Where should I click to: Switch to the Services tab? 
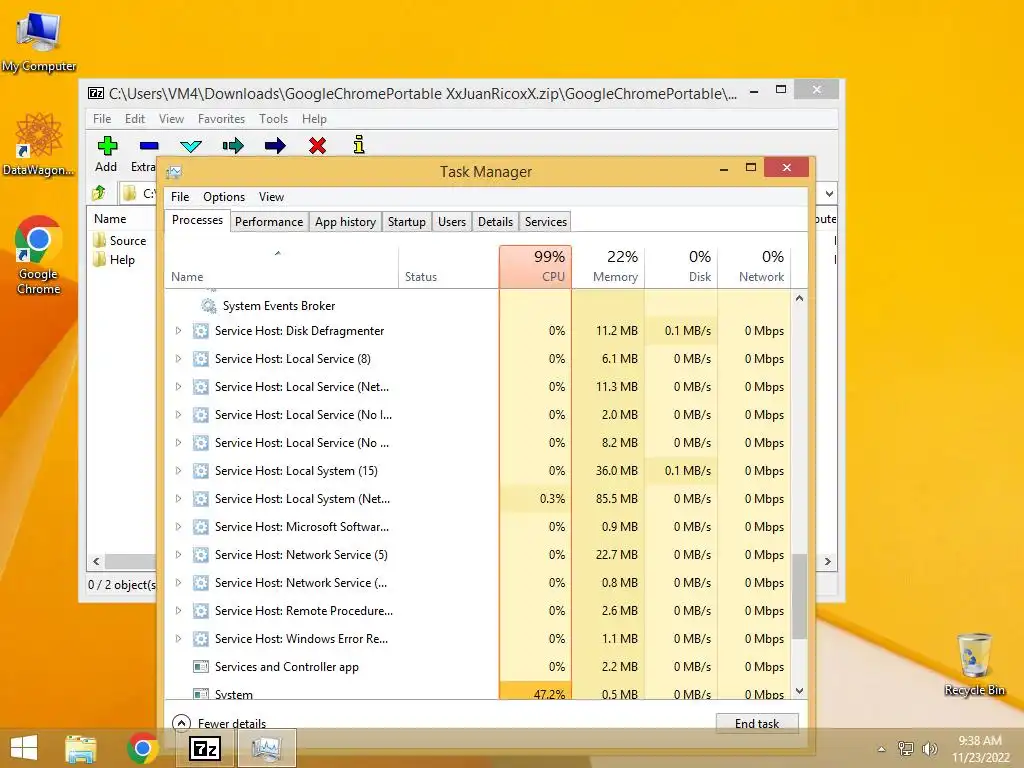546,222
